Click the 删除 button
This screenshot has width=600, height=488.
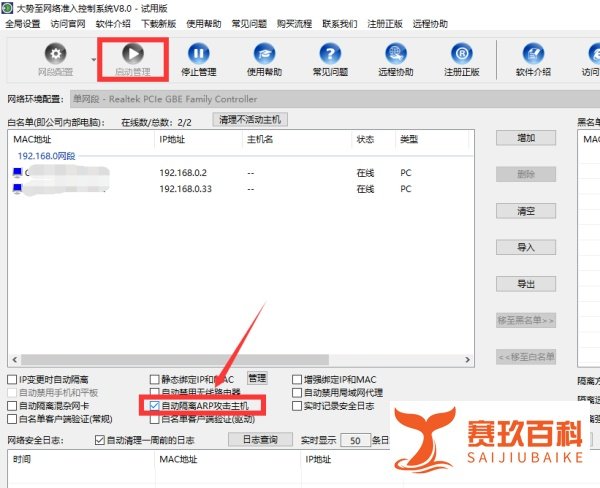point(526,175)
